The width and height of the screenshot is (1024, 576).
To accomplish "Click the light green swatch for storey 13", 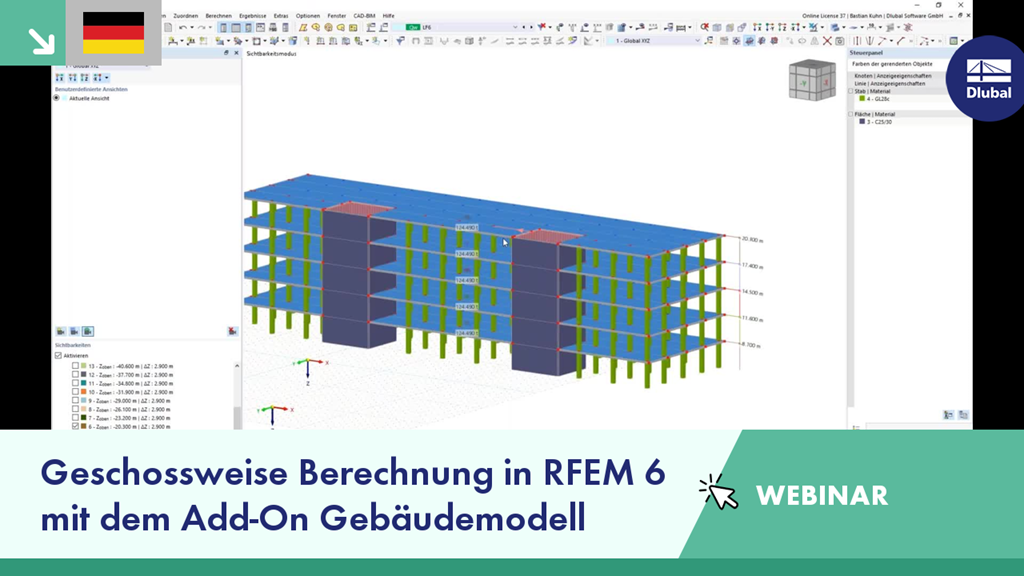I will click(84, 366).
